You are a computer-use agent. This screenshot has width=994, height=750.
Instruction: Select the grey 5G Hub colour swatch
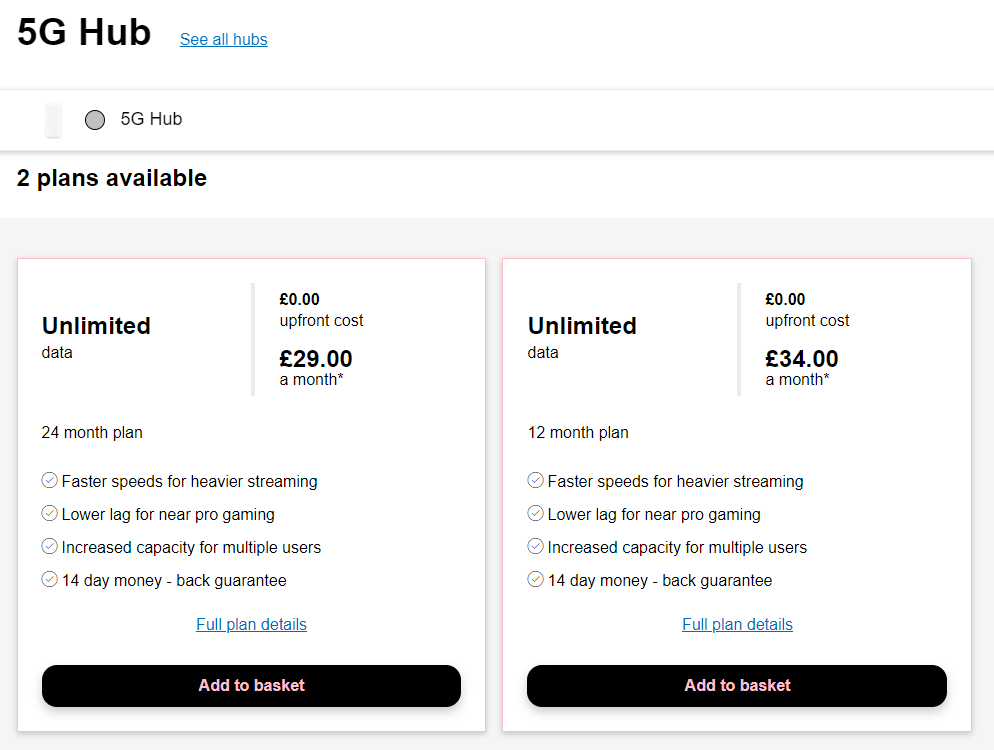point(95,120)
